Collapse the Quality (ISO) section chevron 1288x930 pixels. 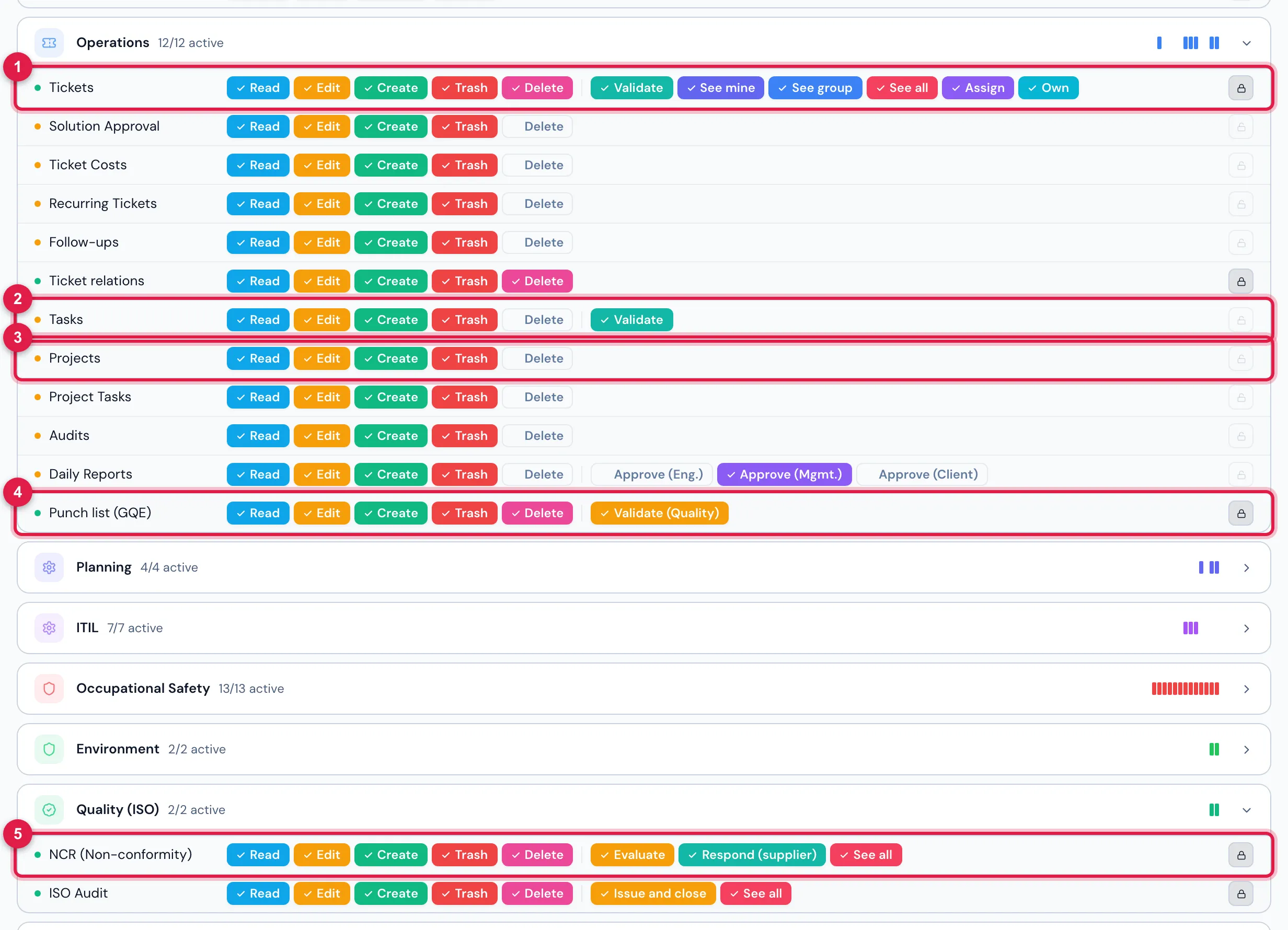click(1246, 810)
